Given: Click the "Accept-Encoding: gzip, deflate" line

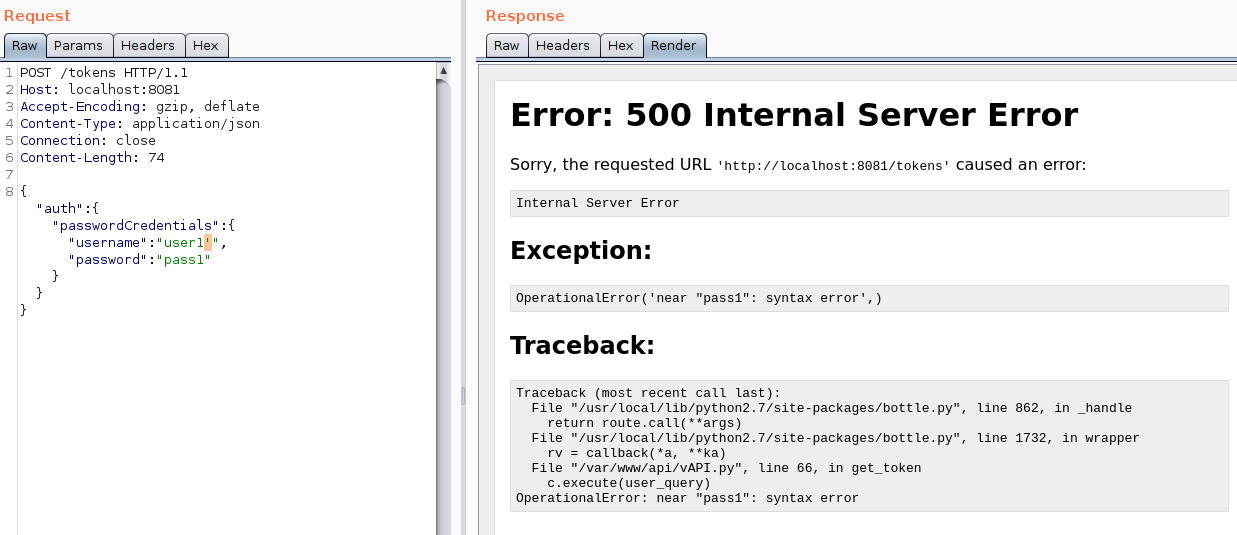Looking at the screenshot, I should tap(140, 107).
